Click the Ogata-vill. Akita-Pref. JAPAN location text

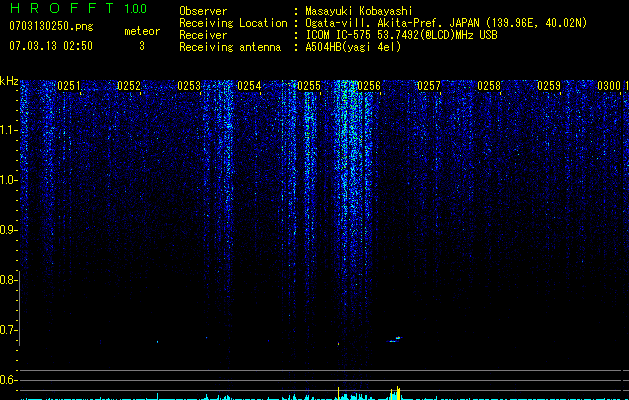(x=446, y=23)
